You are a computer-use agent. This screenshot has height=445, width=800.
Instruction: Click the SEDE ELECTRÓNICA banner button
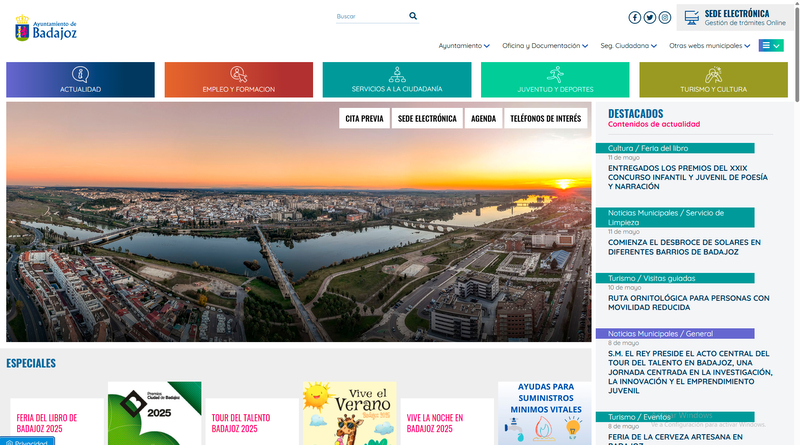(427, 118)
